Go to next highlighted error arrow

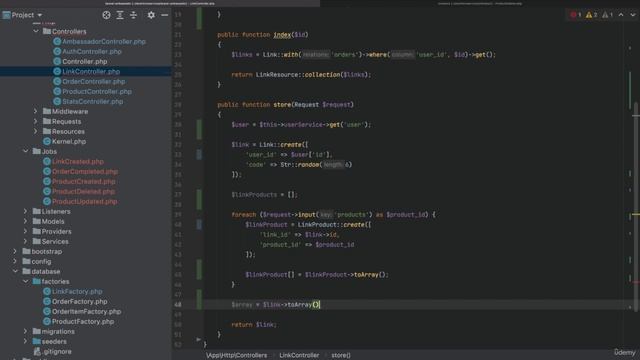[633, 15]
